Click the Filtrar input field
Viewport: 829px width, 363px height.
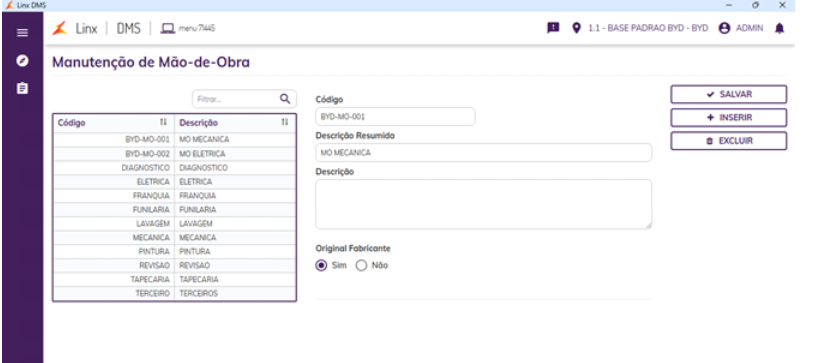click(235, 99)
